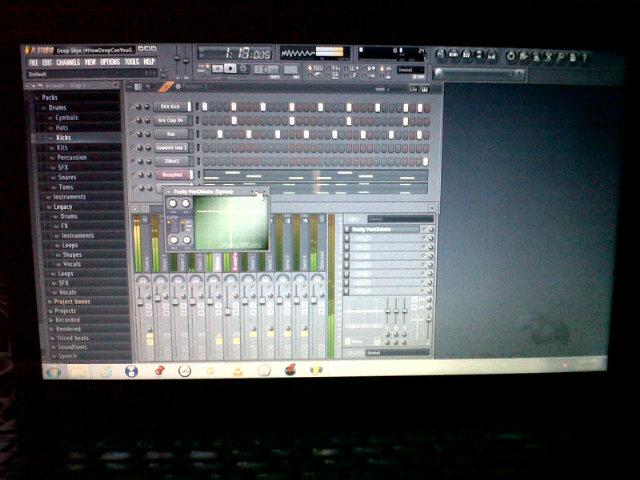Expand the Percussion folder in browser
640x480 pixels.
coord(72,158)
